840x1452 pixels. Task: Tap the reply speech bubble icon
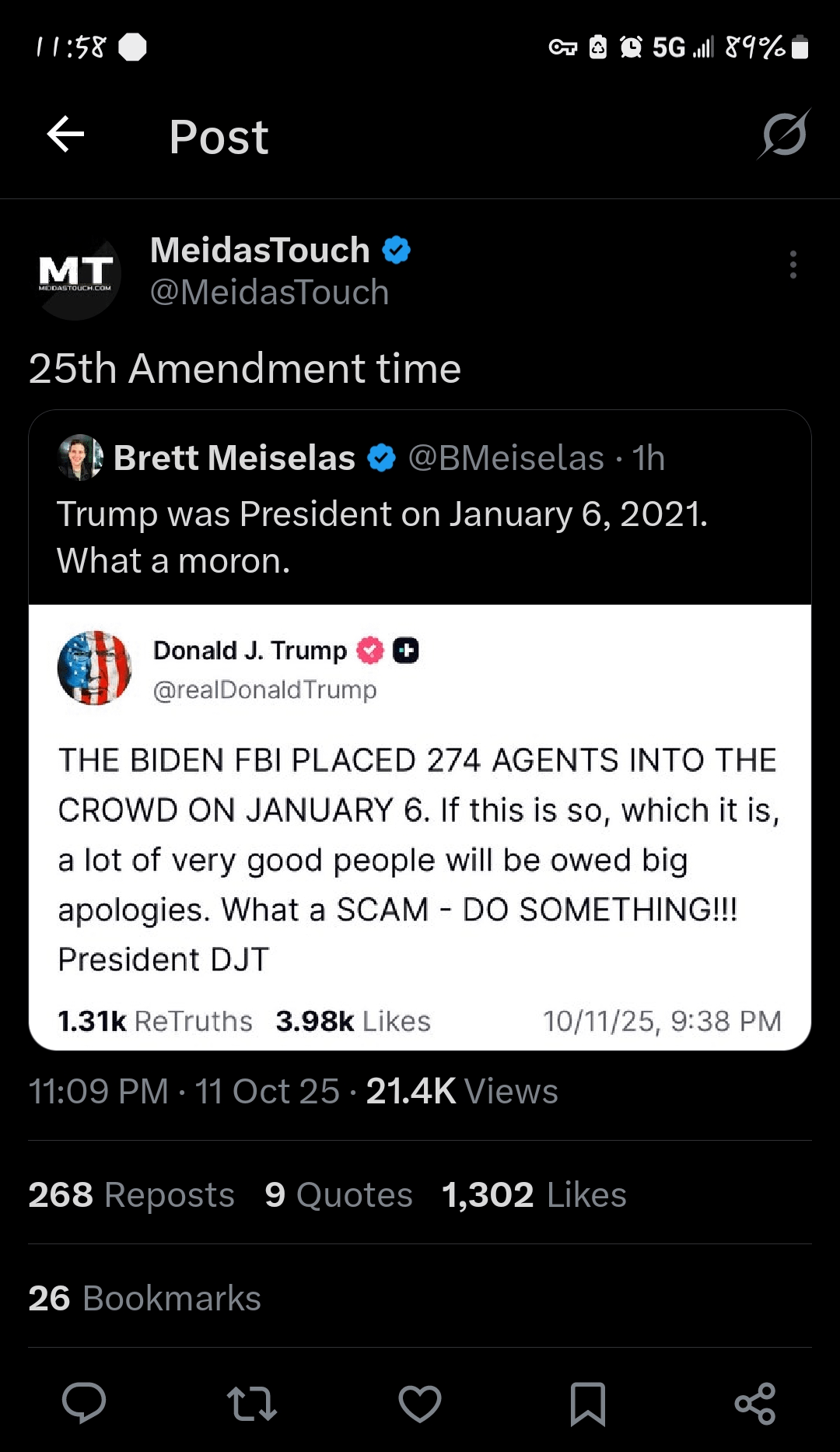[x=84, y=1403]
